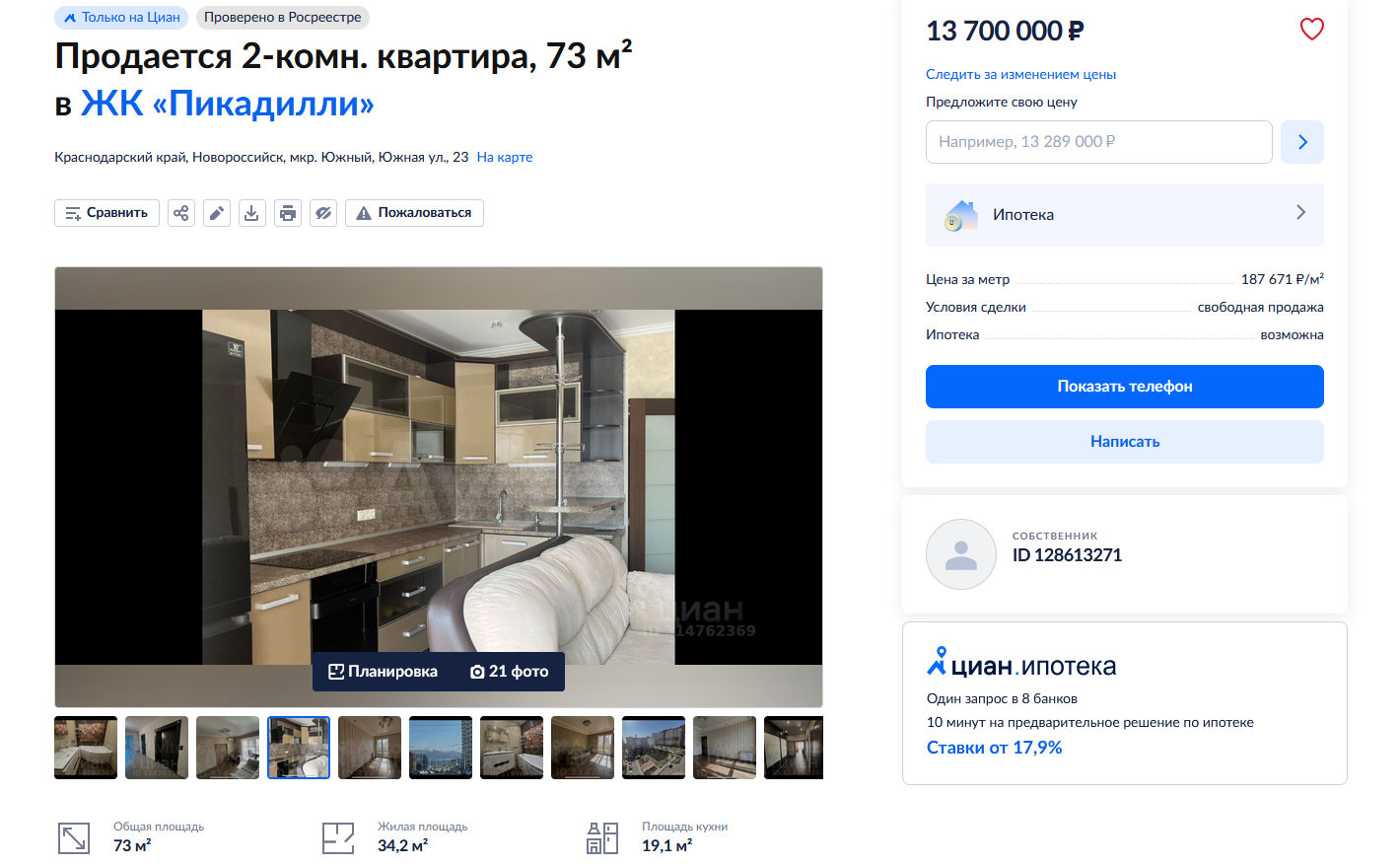Click the Сравнить compare button
The height and width of the screenshot is (866, 1400).
click(106, 213)
